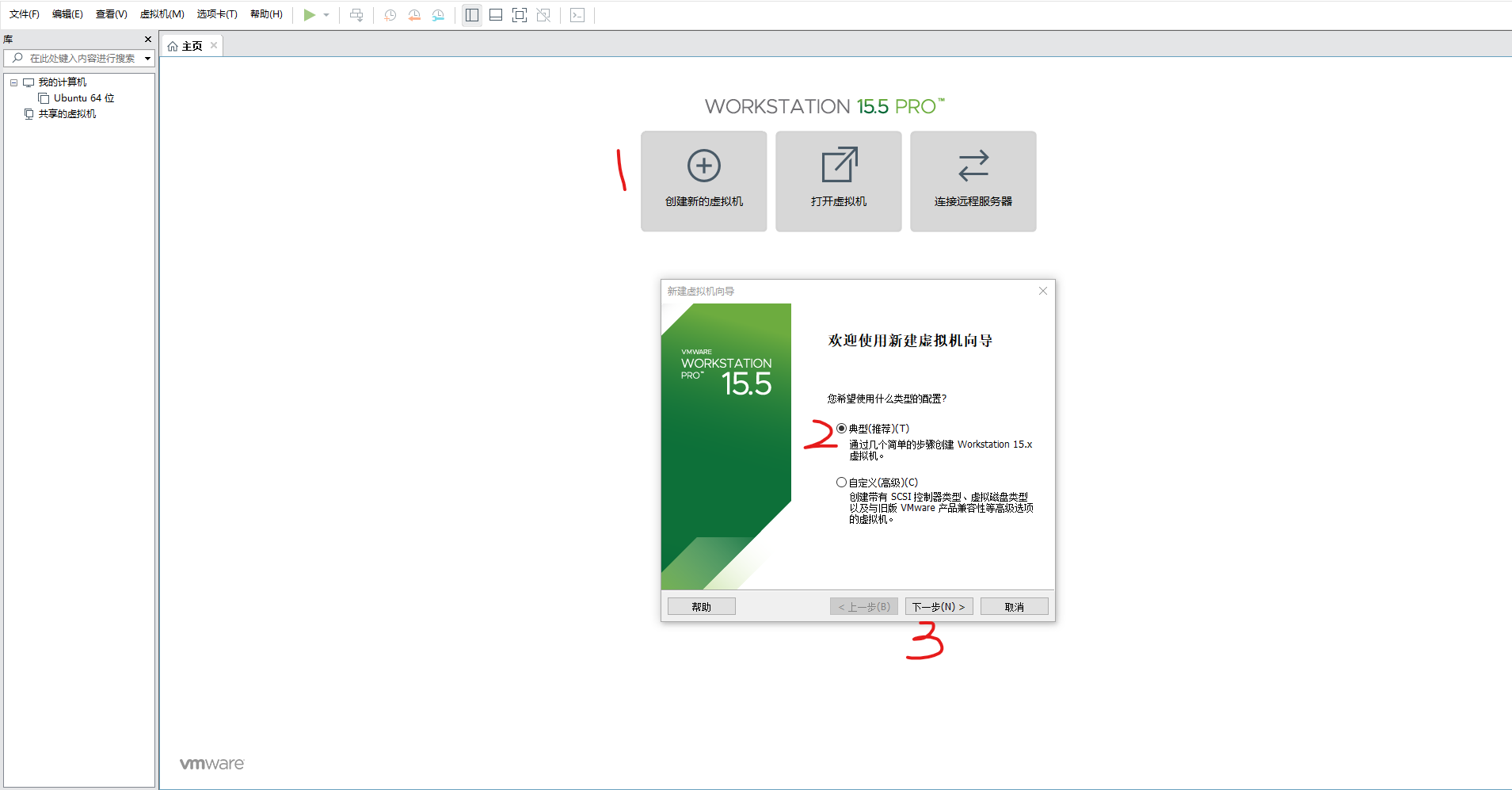
Task: Select the 连接远程服务器 icon
Action: (x=973, y=181)
